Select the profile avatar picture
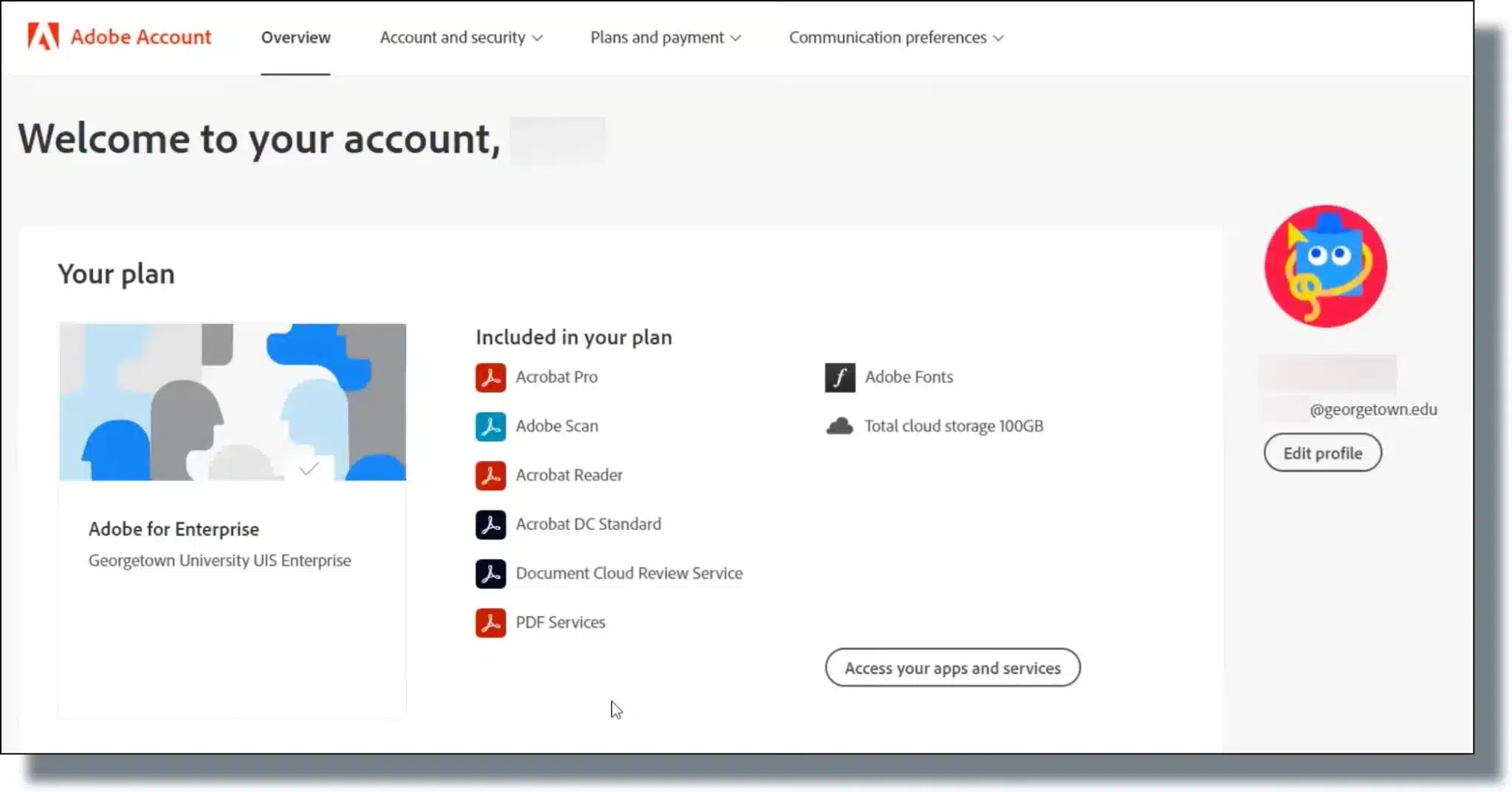This screenshot has width=1512, height=792. pyautogui.click(x=1325, y=266)
